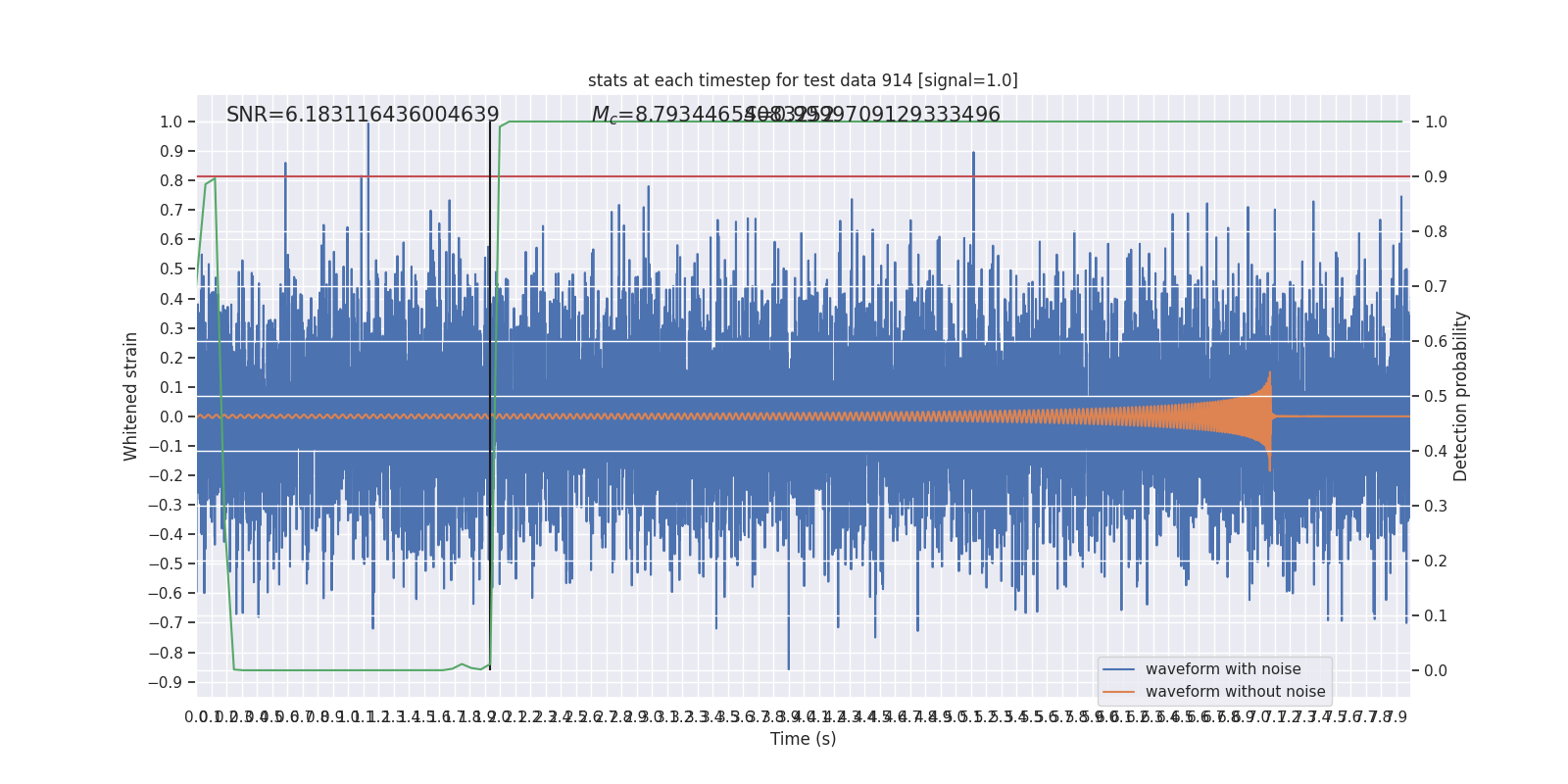Click 'waveform without noise' legend entry

tap(1235, 692)
